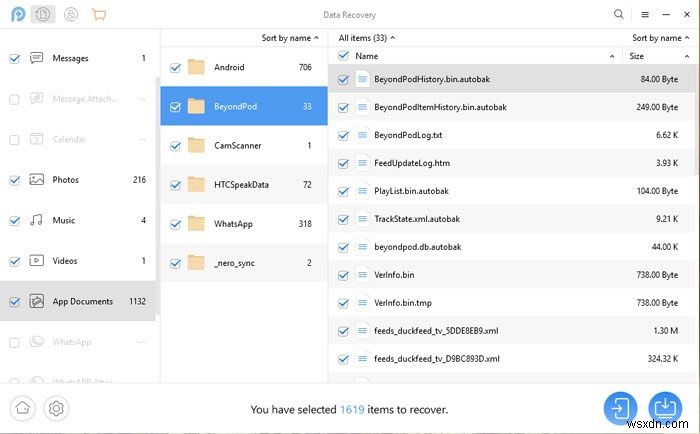Click the CamScanner folder icon

click(196, 145)
